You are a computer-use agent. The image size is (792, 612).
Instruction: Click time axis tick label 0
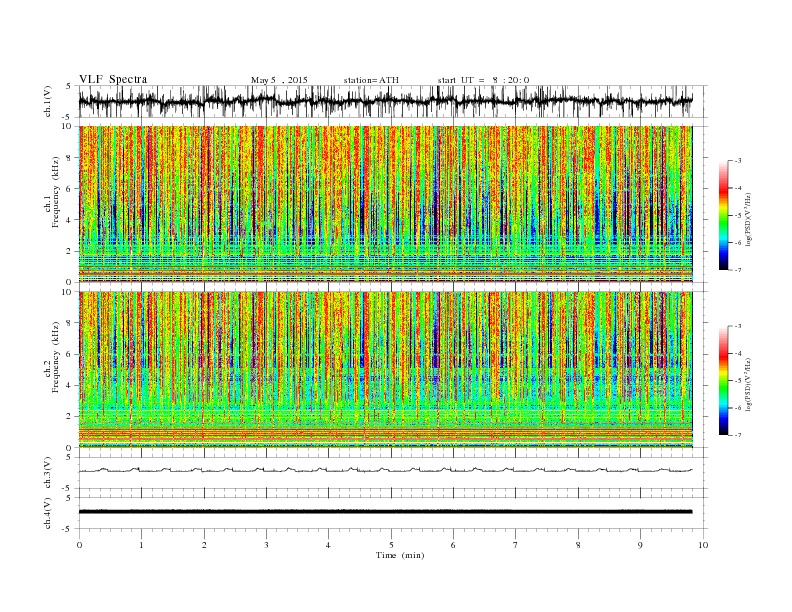click(79, 545)
